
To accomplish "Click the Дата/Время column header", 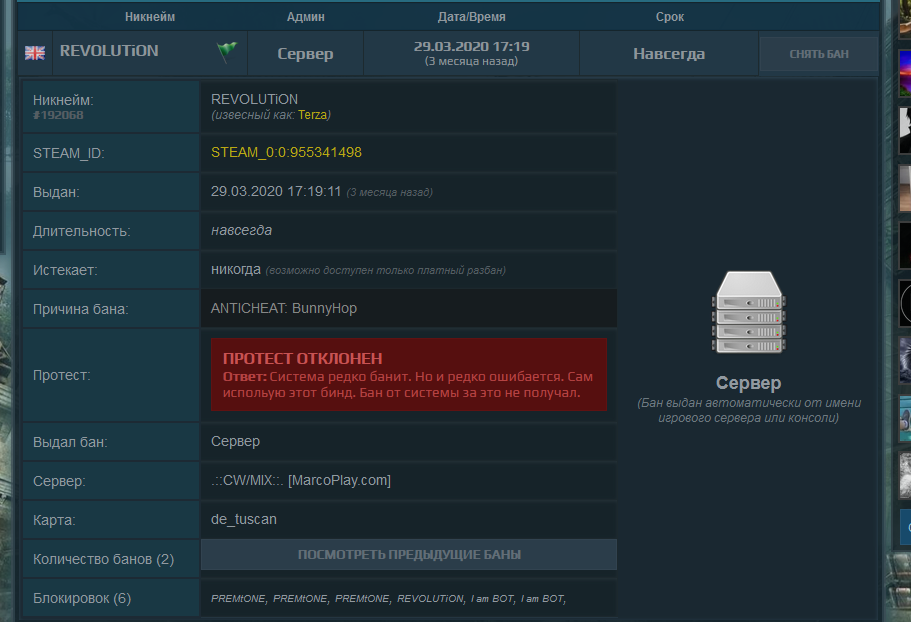I will click(471, 17).
